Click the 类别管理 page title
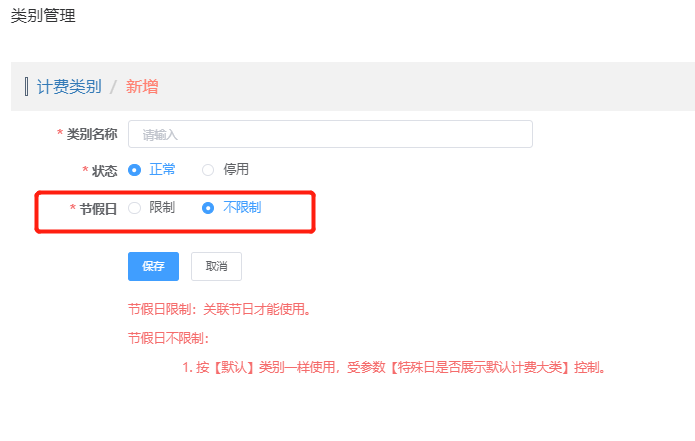695x441 pixels. [43, 16]
